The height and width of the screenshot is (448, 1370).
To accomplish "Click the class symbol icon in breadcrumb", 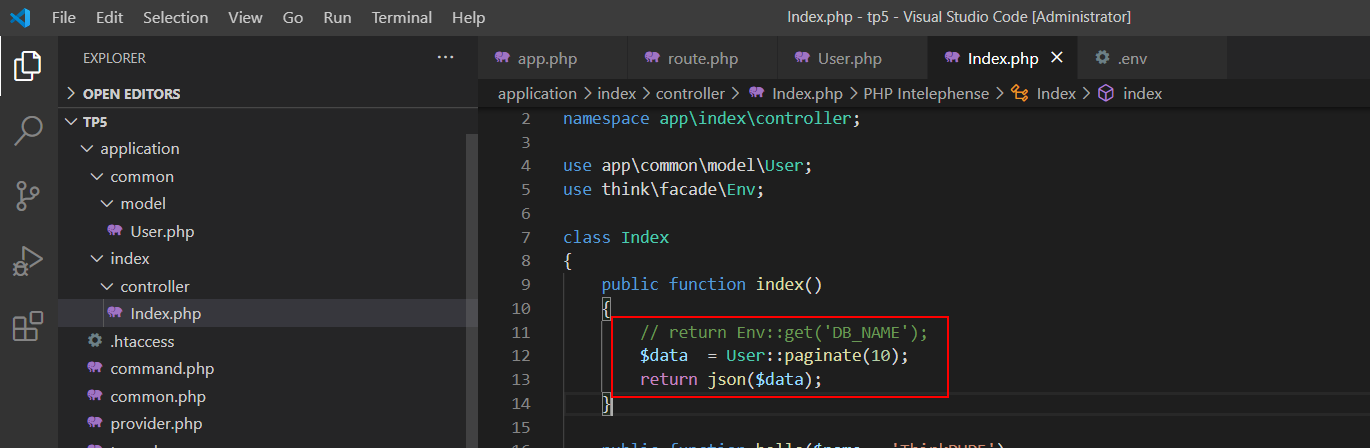I will (1020, 93).
